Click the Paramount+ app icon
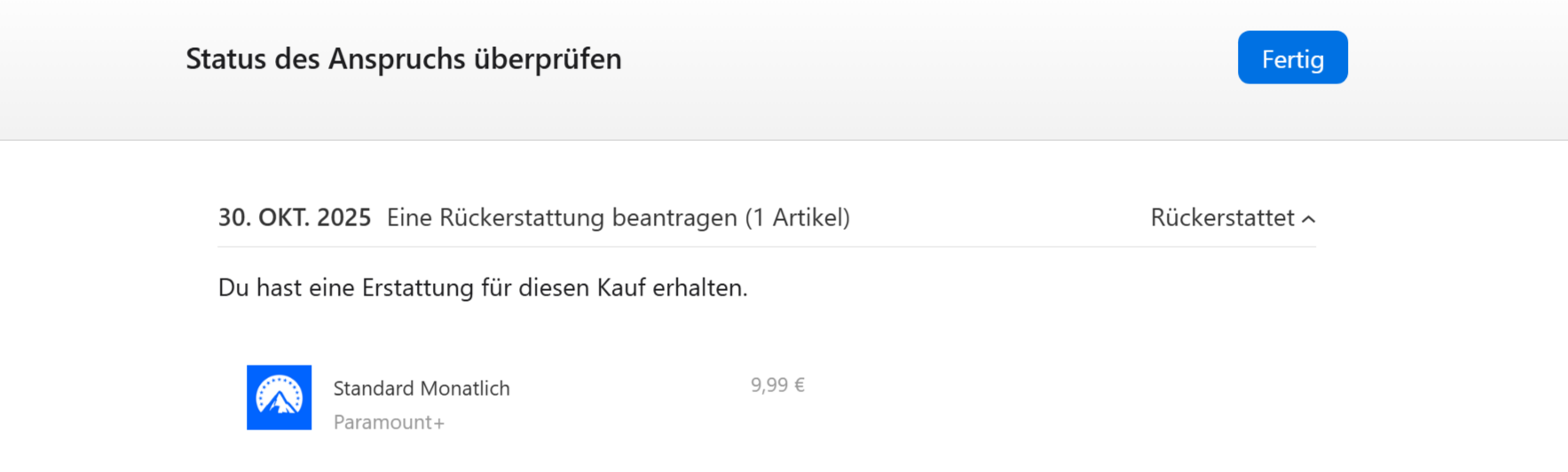Image resolution: width=1568 pixels, height=472 pixels. [279, 397]
